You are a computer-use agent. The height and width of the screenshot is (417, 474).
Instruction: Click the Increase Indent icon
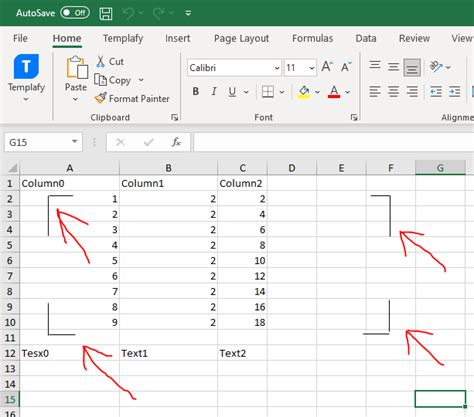tap(454, 91)
